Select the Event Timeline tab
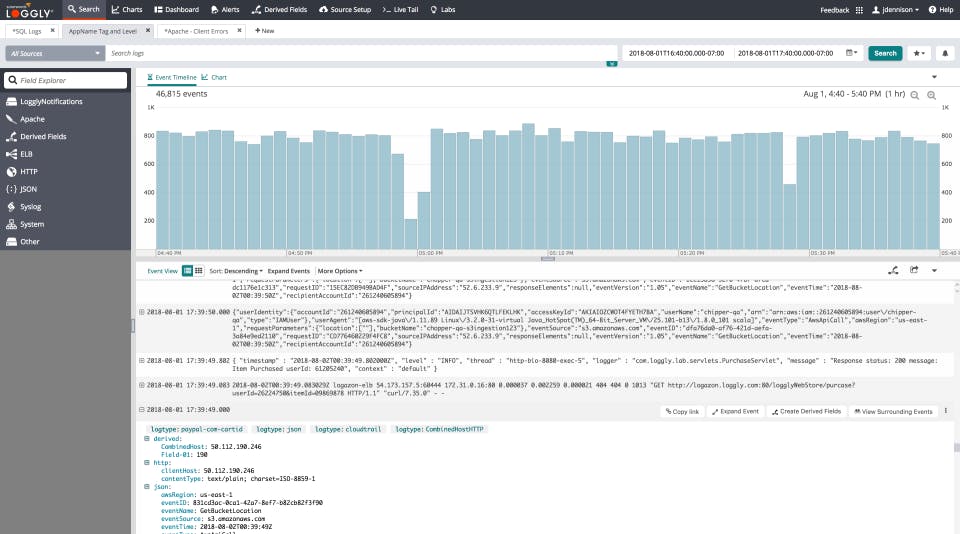This screenshot has width=960, height=534. 172,77
